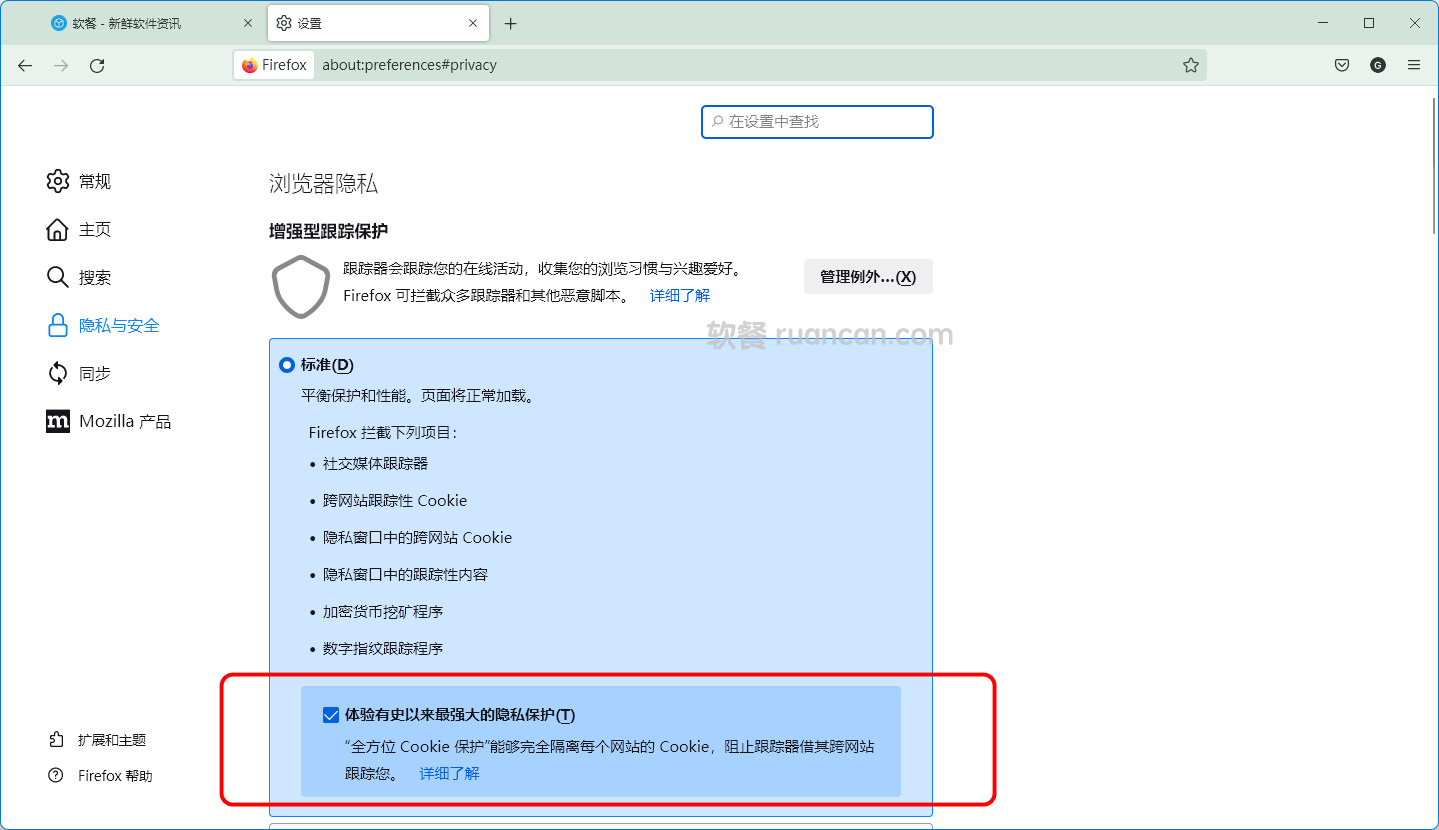Save page to Pocket
The image size is (1439, 830).
pos(1341,65)
